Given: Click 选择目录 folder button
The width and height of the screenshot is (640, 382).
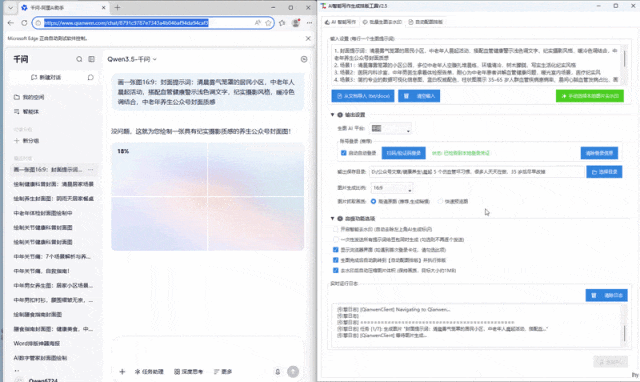Looking at the screenshot, I should pyautogui.click(x=604, y=172).
